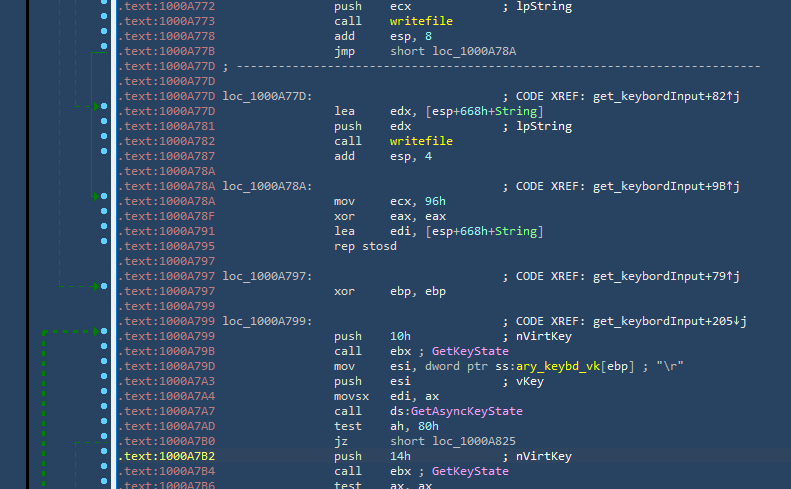Click margin dot at 1000A782 call writefile
Viewport: 791px width, 489px height.
(105, 141)
